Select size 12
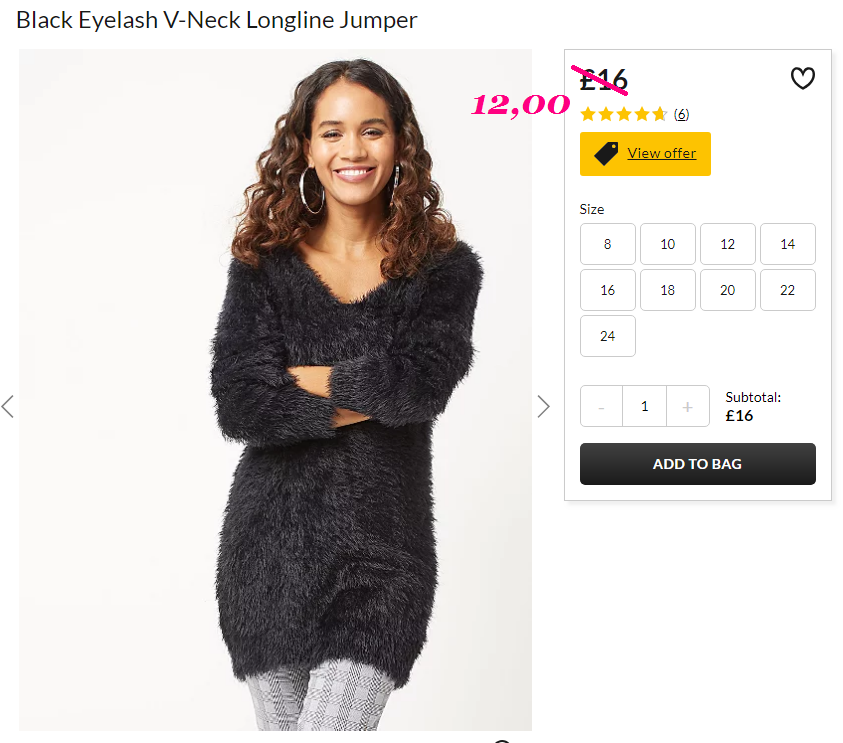Screen dimensions: 843x743 coord(727,244)
